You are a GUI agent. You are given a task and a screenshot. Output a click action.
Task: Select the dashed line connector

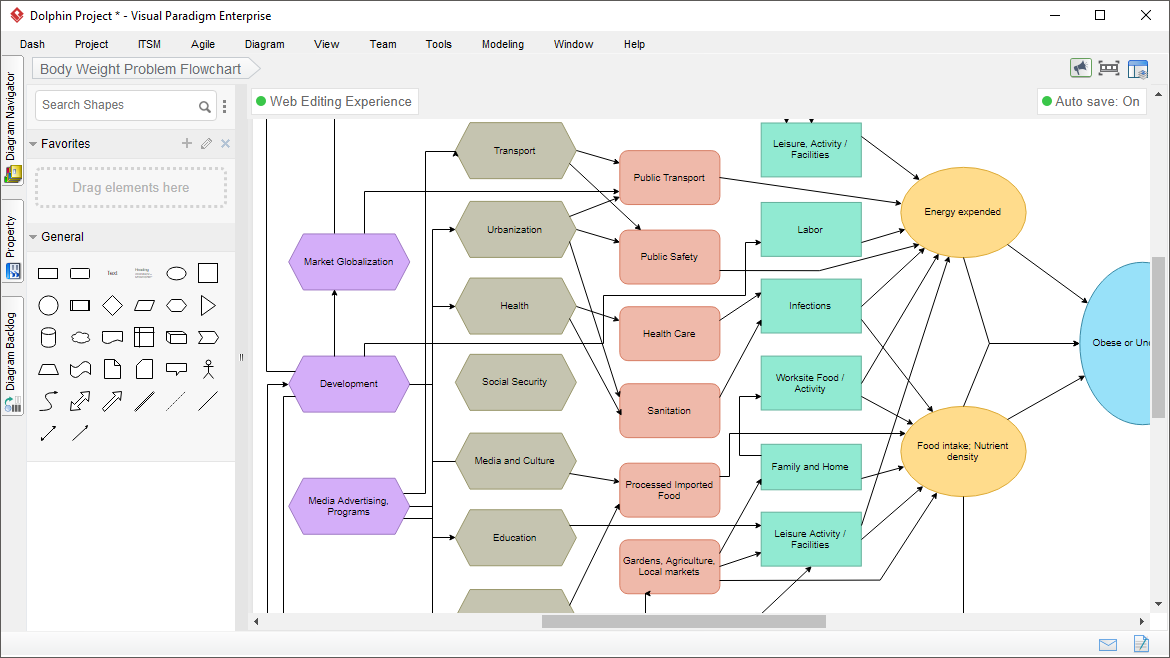click(175, 401)
